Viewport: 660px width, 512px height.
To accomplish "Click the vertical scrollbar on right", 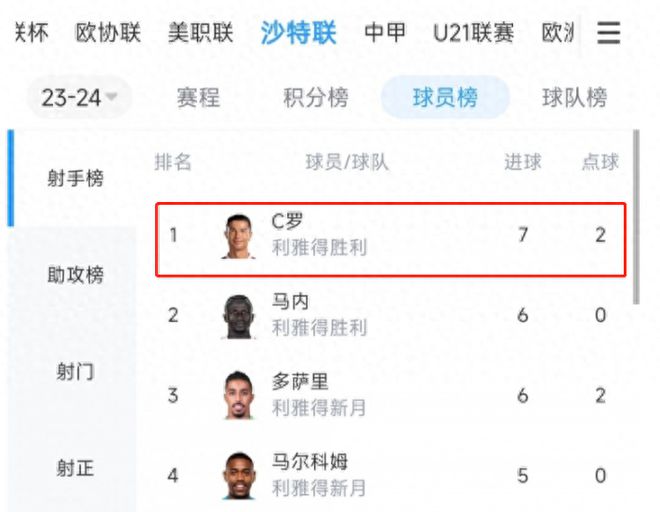I will point(636,217).
